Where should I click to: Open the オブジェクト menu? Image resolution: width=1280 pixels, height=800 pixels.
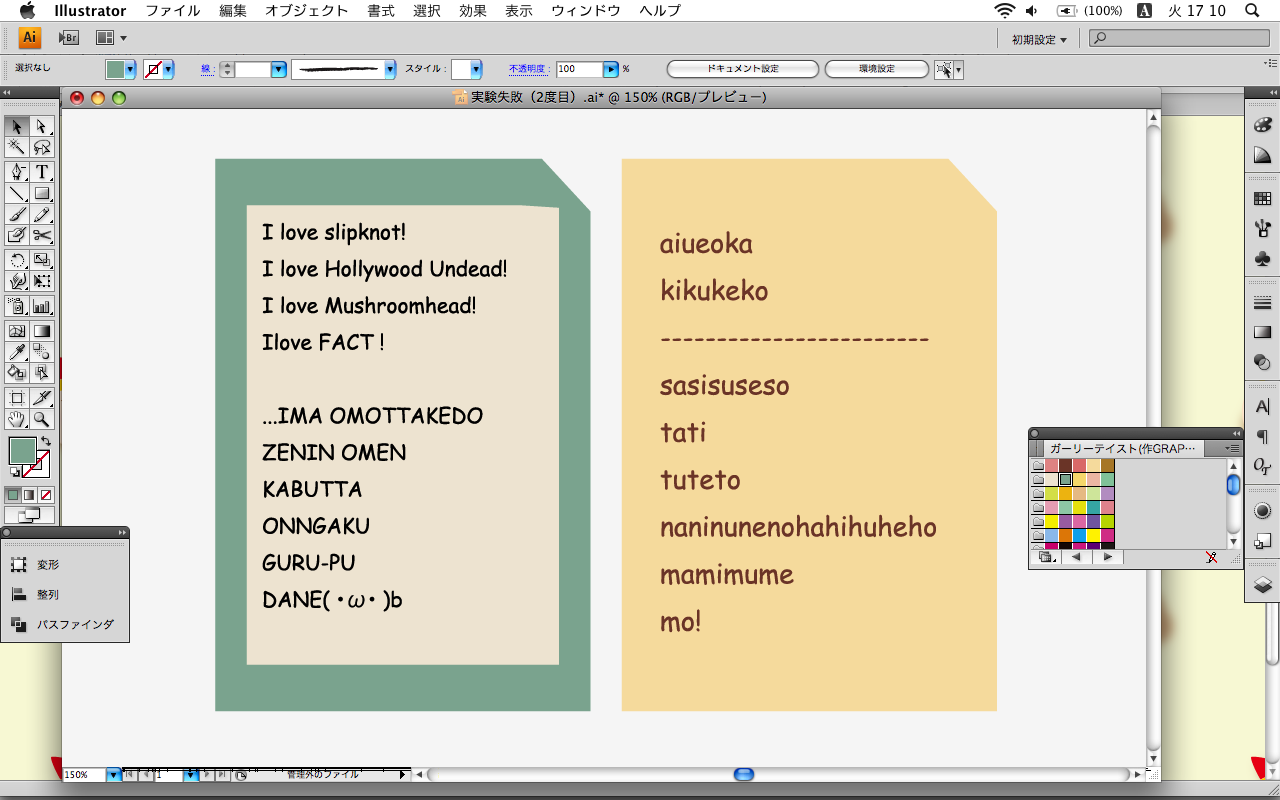coord(307,11)
